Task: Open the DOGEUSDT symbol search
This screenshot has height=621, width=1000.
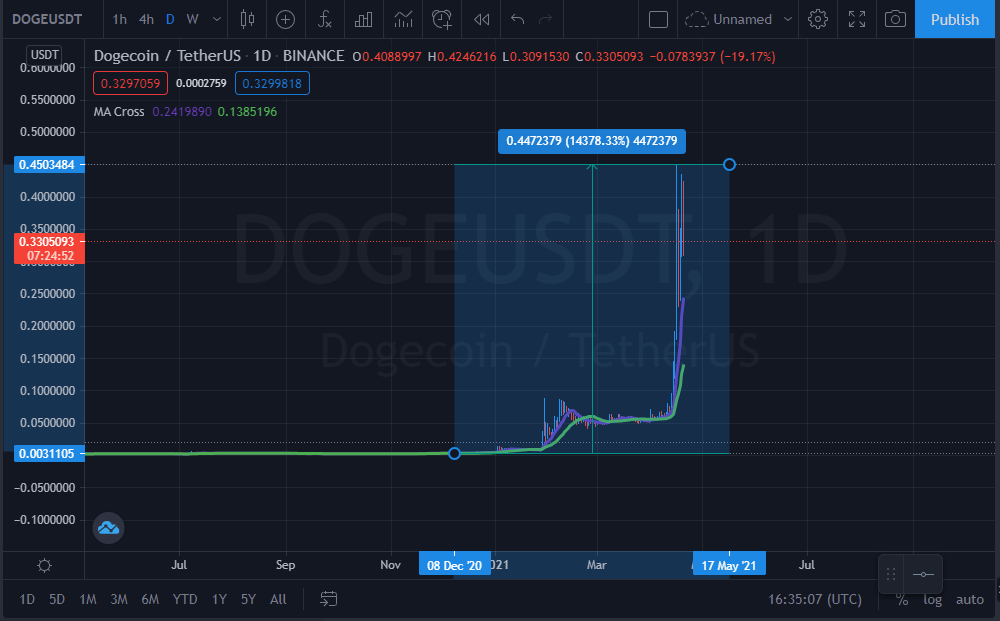Action: coord(47,19)
